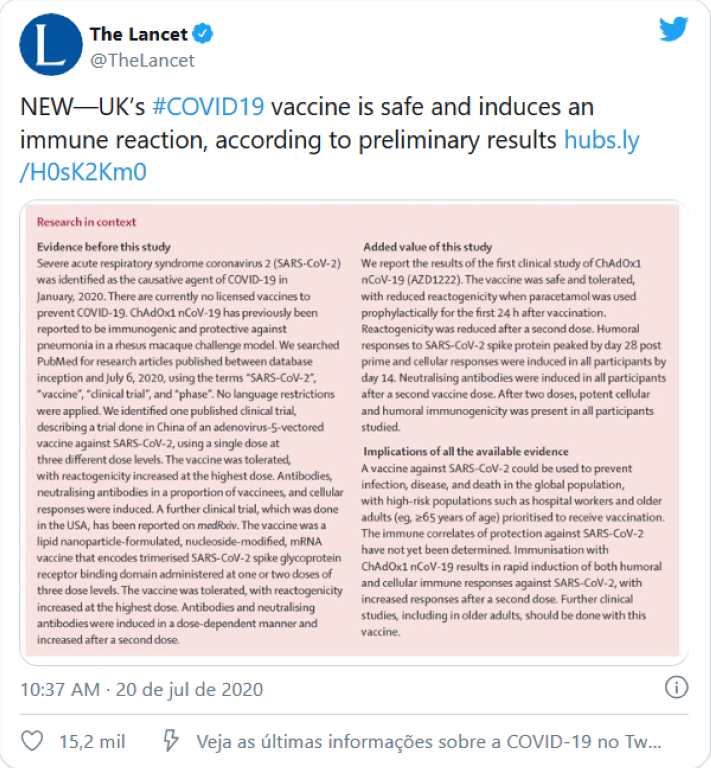
Task: Click the @TheLancet handle
Action: (142, 60)
